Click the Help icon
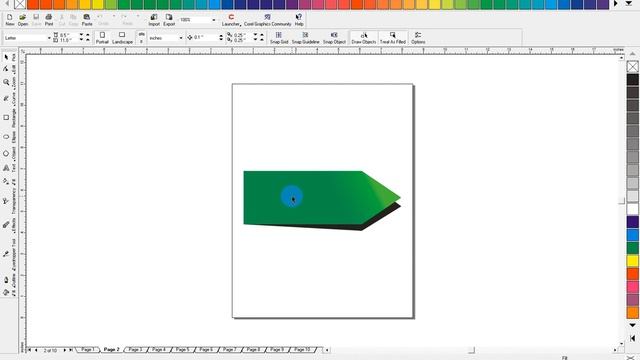The height and width of the screenshot is (360, 640). (x=299, y=20)
